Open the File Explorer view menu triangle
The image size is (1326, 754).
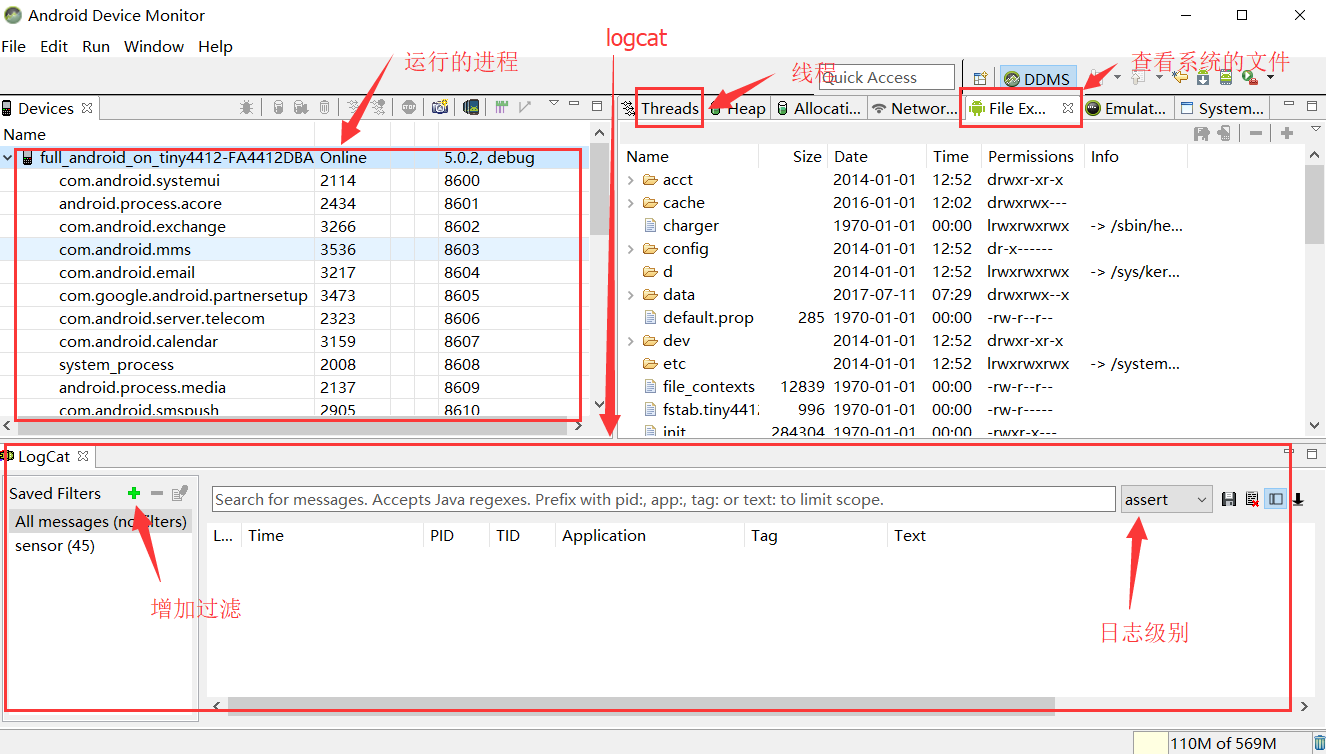pos(1316,129)
